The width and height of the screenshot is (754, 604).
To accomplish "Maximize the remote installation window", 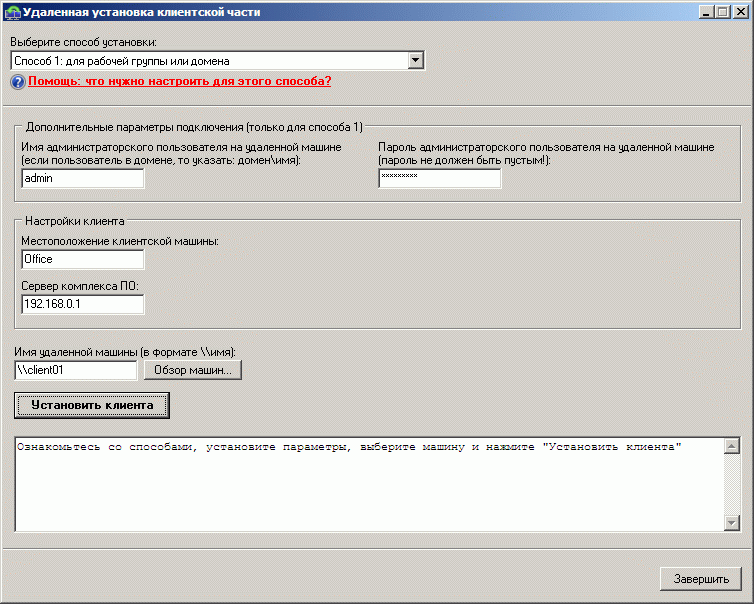I will point(722,11).
